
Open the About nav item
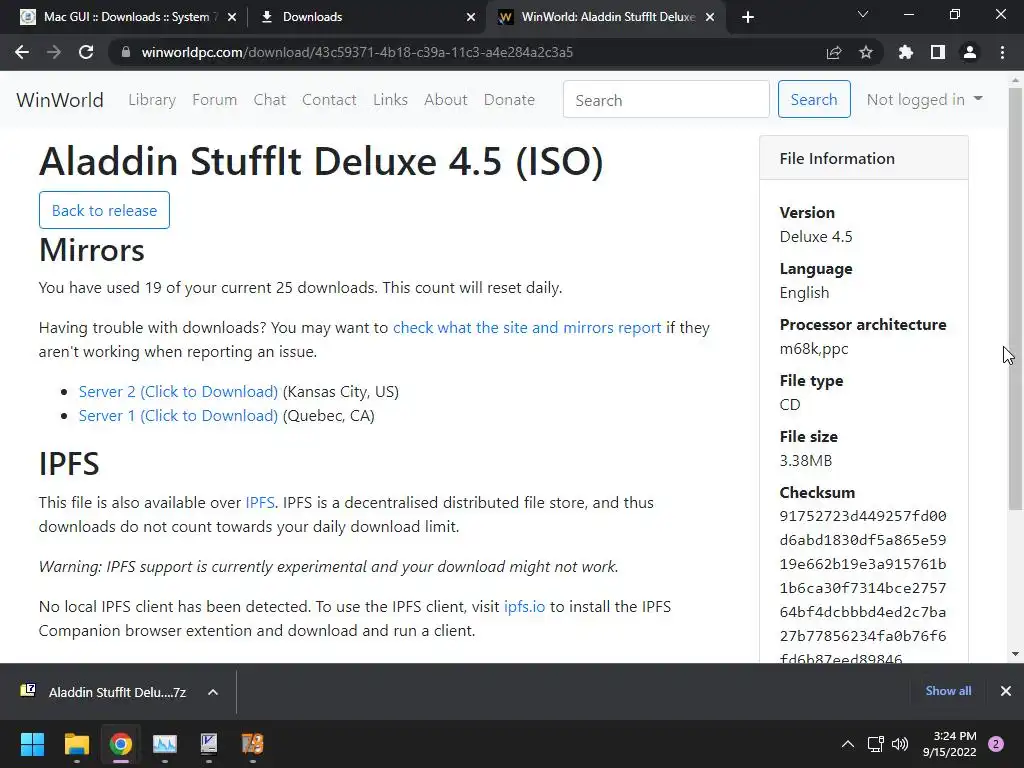tap(446, 100)
